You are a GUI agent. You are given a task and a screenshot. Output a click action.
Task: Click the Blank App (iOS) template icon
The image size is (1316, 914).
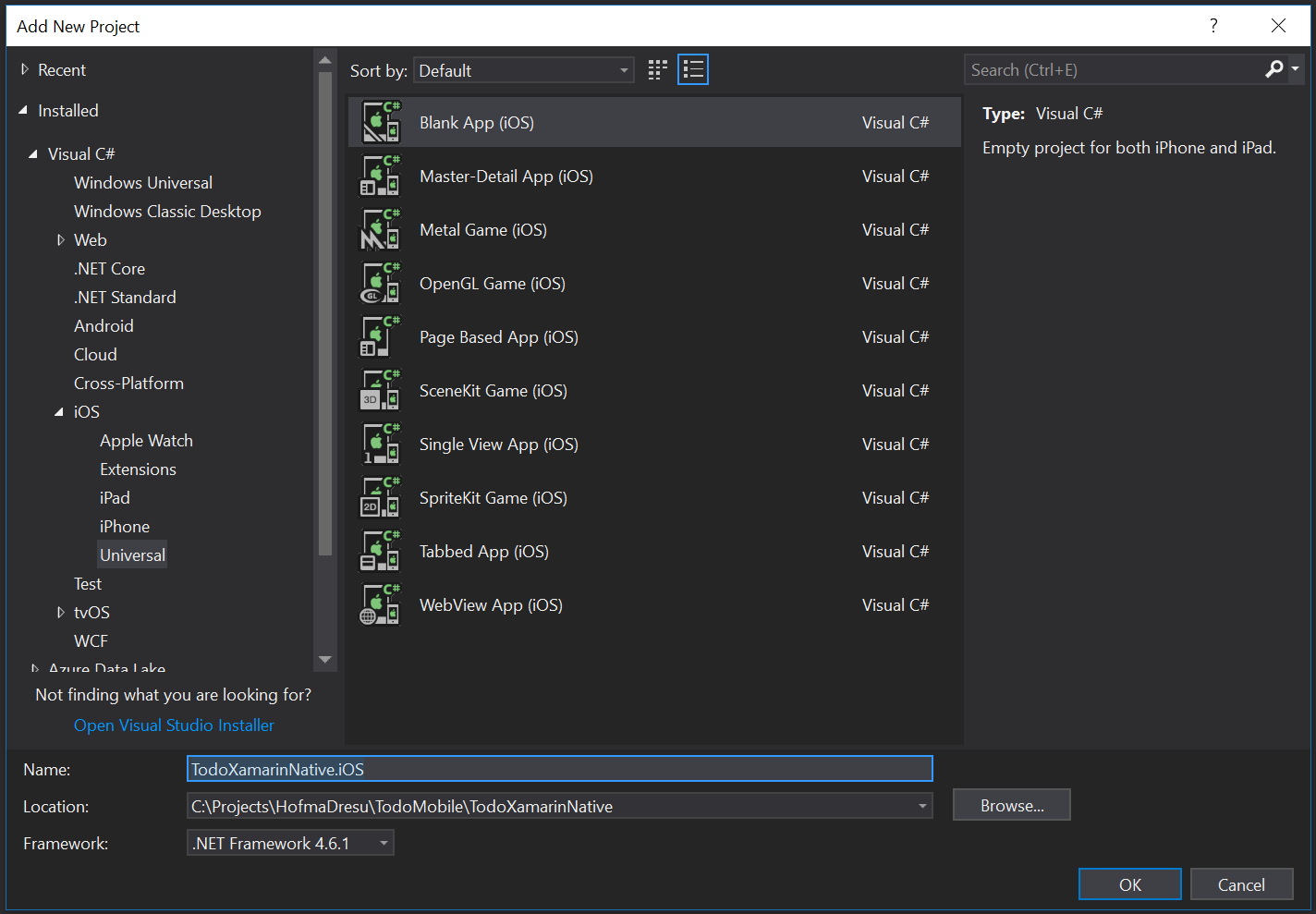(x=380, y=123)
